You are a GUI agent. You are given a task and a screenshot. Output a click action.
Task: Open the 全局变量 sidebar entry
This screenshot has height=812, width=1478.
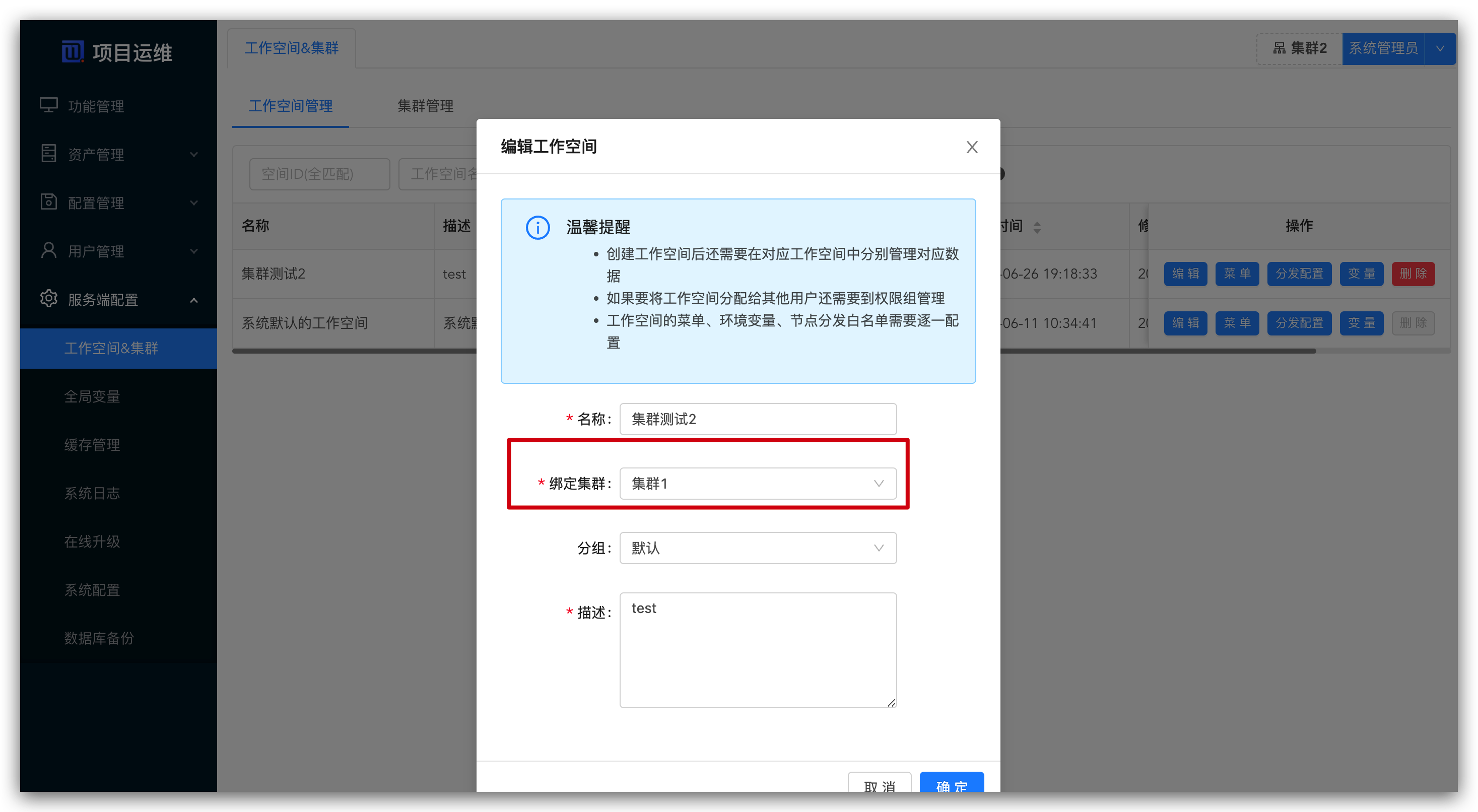pos(92,396)
